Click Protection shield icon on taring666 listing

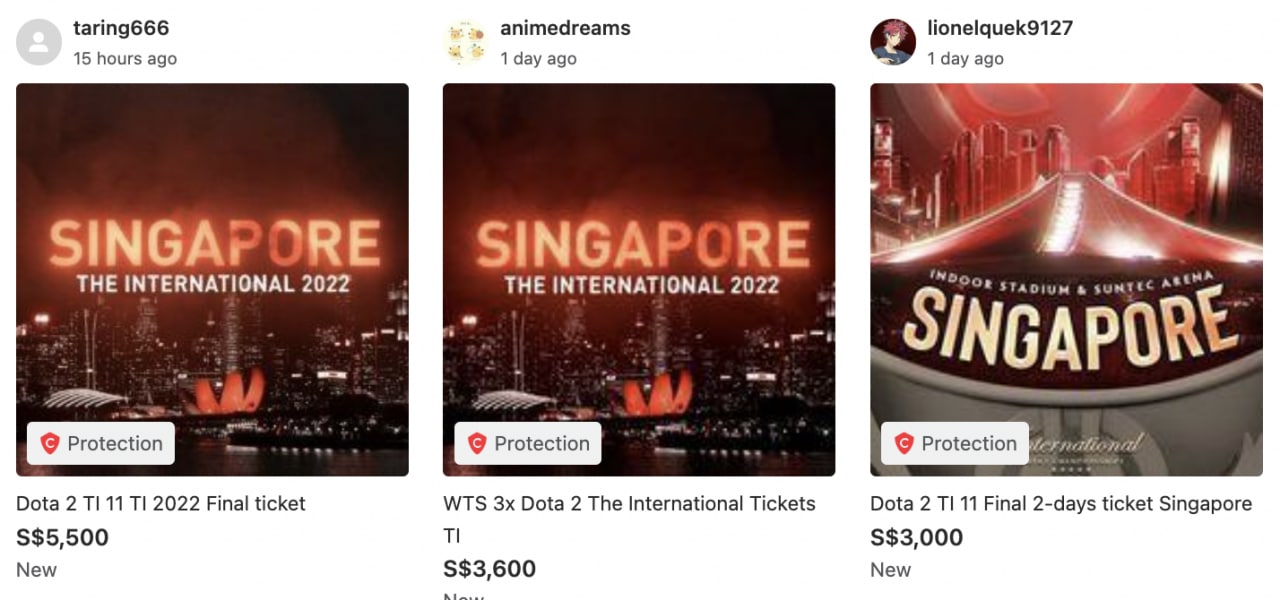(x=50, y=443)
